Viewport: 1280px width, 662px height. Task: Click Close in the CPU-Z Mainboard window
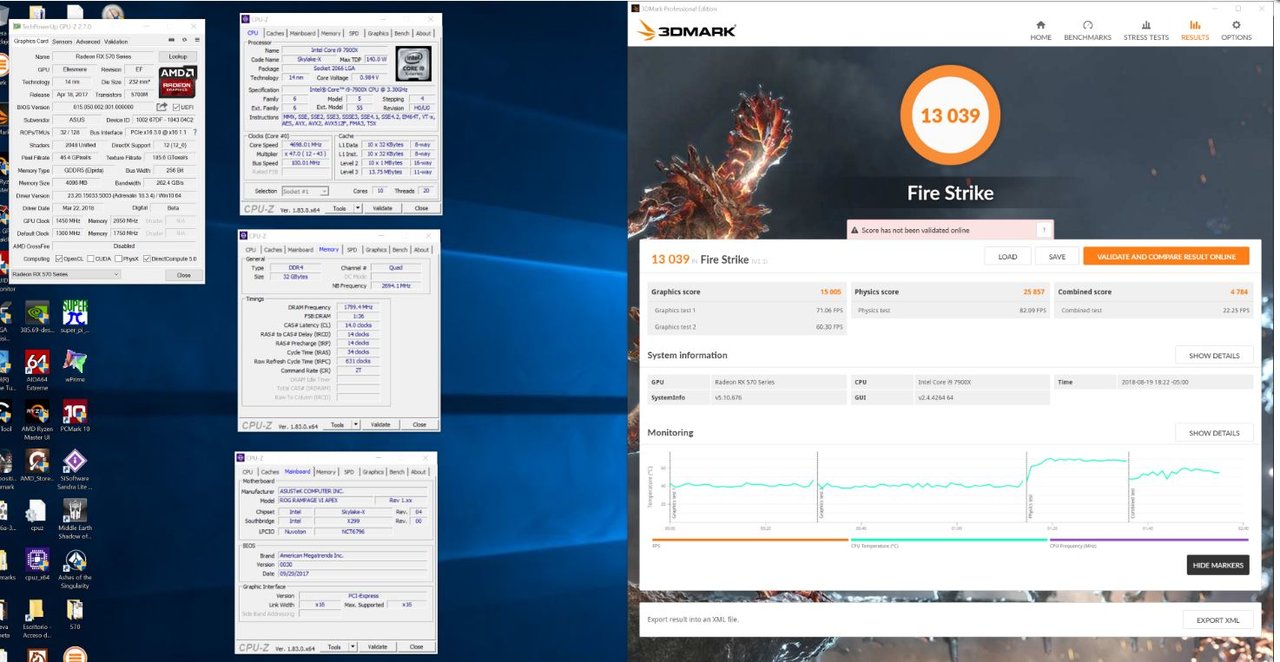416,647
